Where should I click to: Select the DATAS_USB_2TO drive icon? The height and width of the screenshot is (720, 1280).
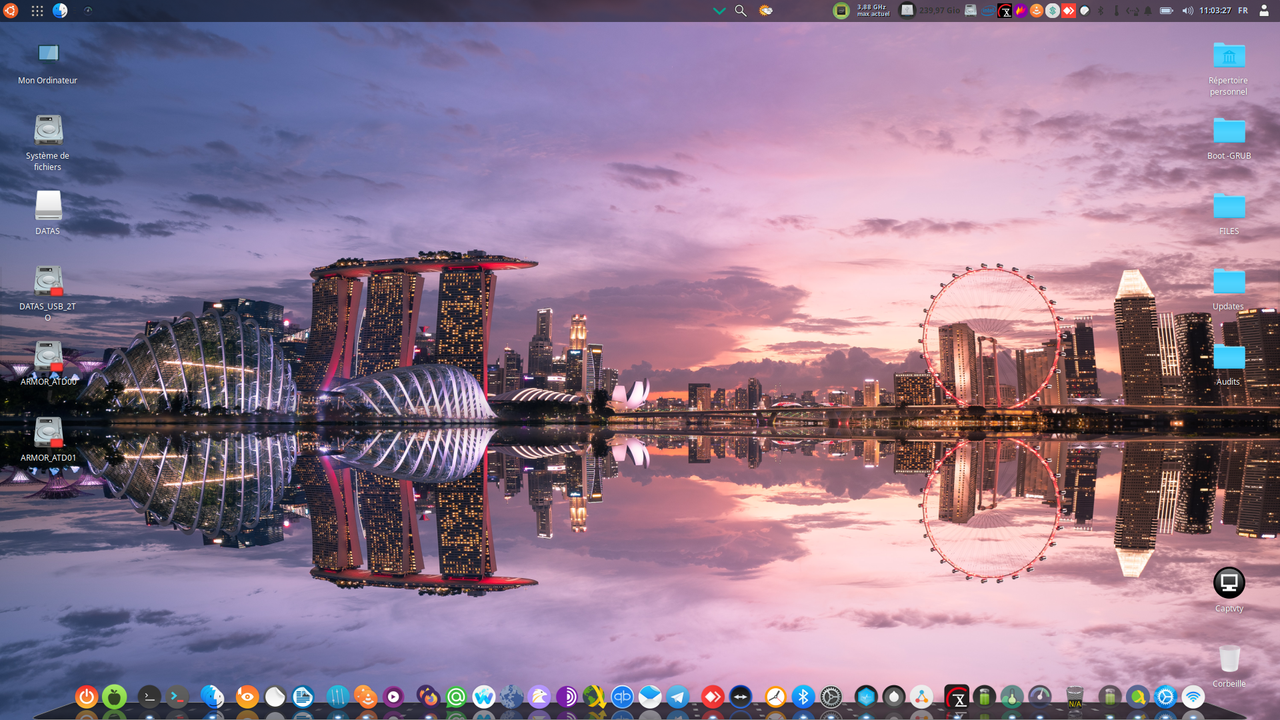(48, 281)
